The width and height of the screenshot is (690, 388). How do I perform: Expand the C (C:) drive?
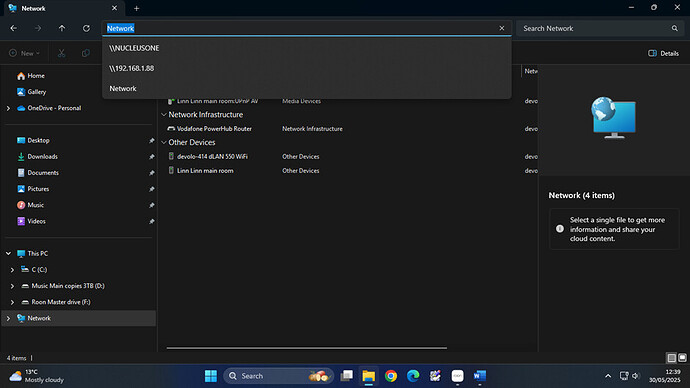point(12,270)
